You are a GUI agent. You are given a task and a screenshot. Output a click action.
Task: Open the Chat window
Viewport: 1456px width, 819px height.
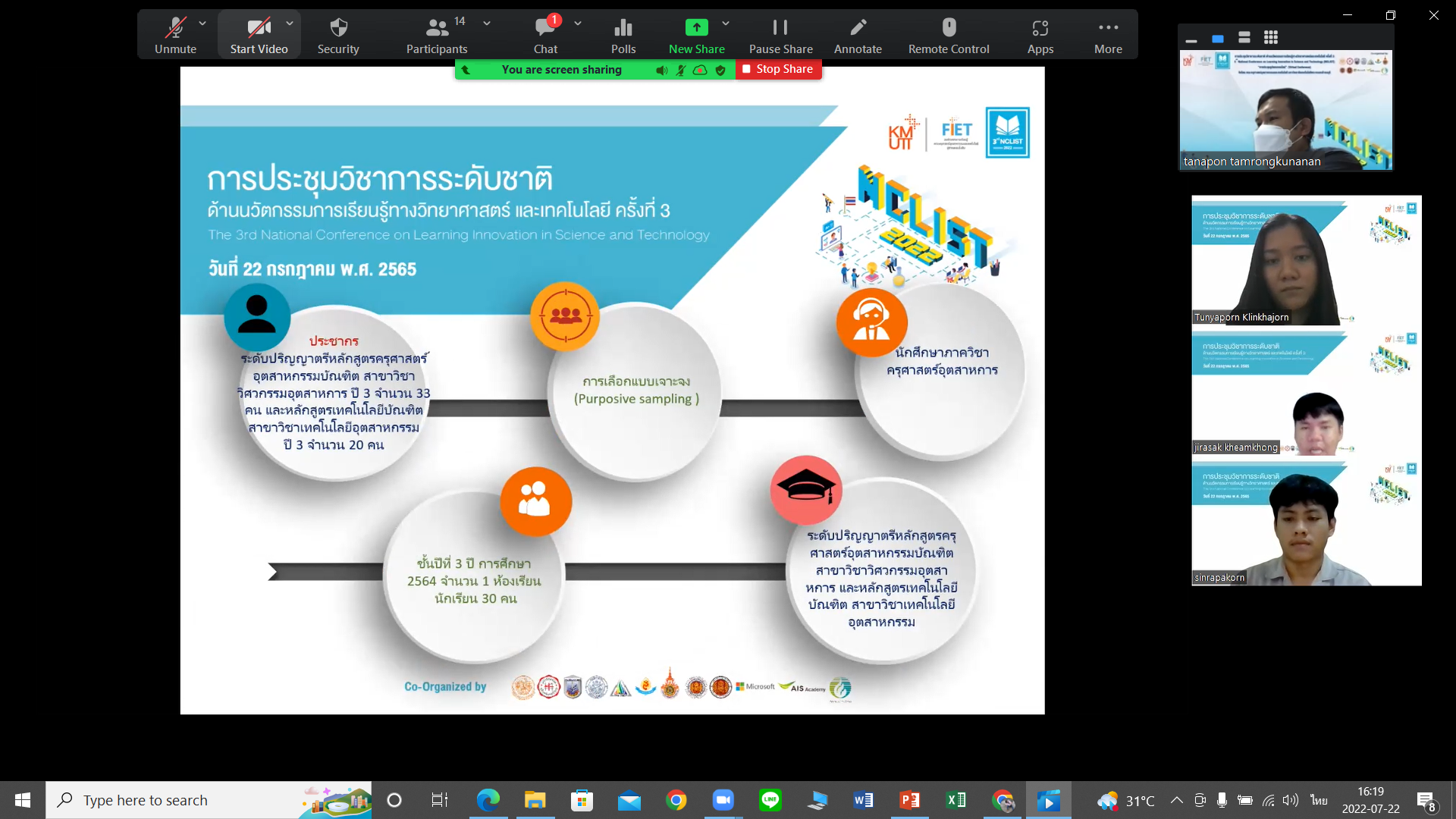click(545, 35)
